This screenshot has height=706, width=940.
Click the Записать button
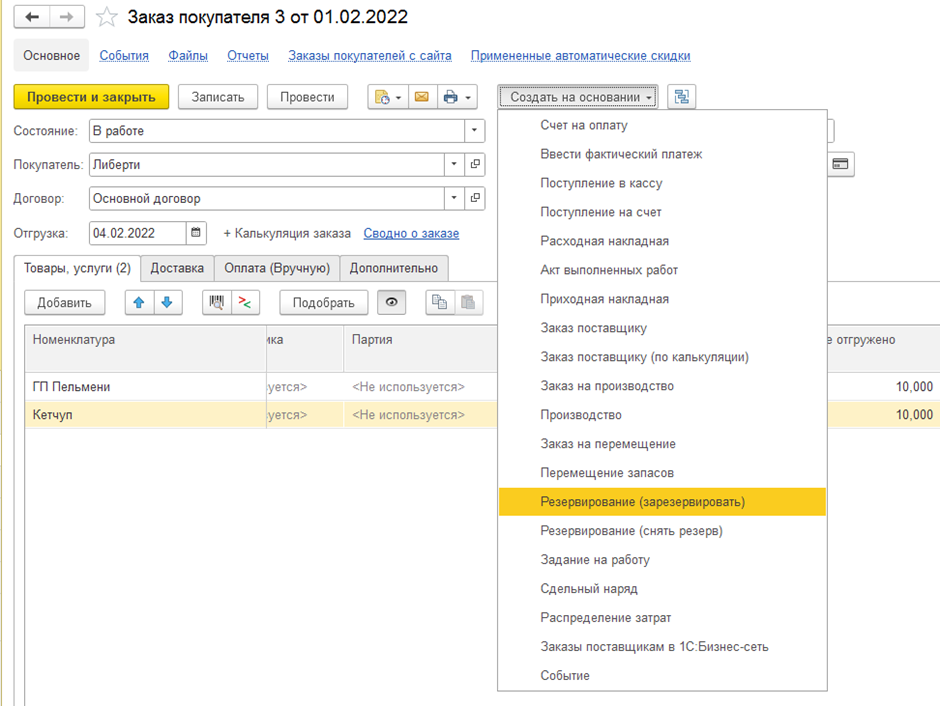click(x=218, y=97)
